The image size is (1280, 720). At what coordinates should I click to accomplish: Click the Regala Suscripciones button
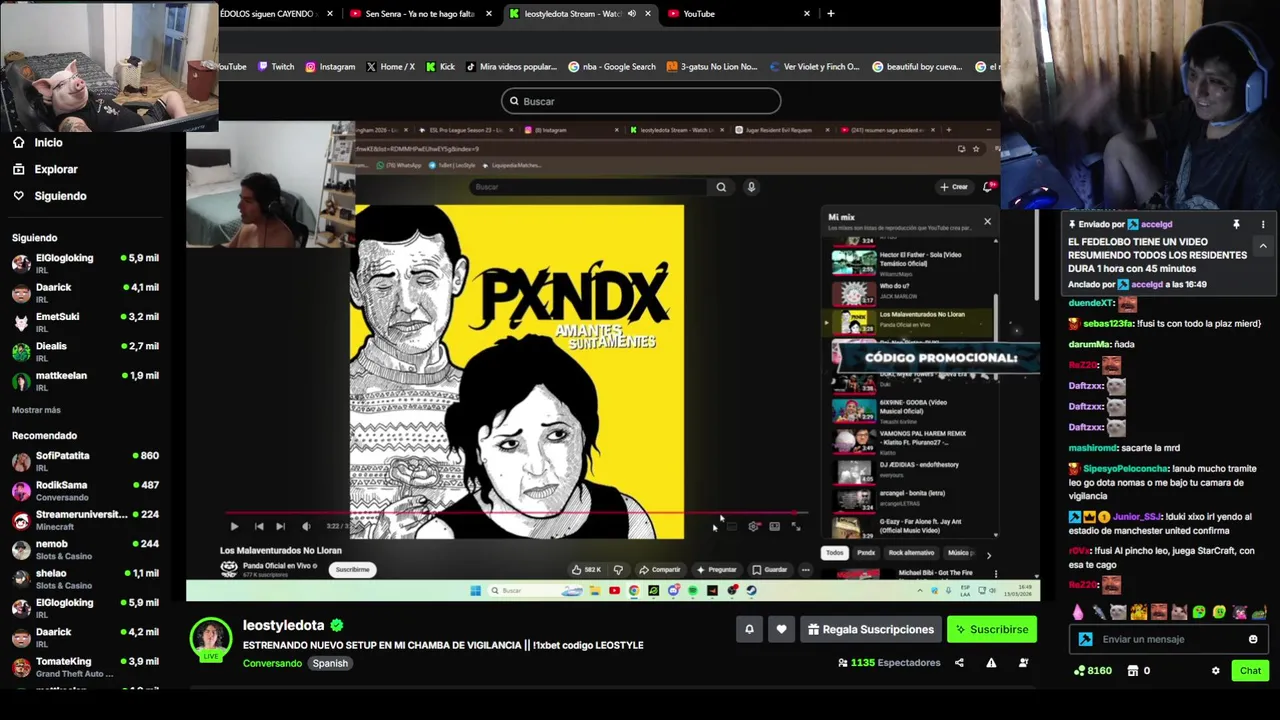click(870, 629)
